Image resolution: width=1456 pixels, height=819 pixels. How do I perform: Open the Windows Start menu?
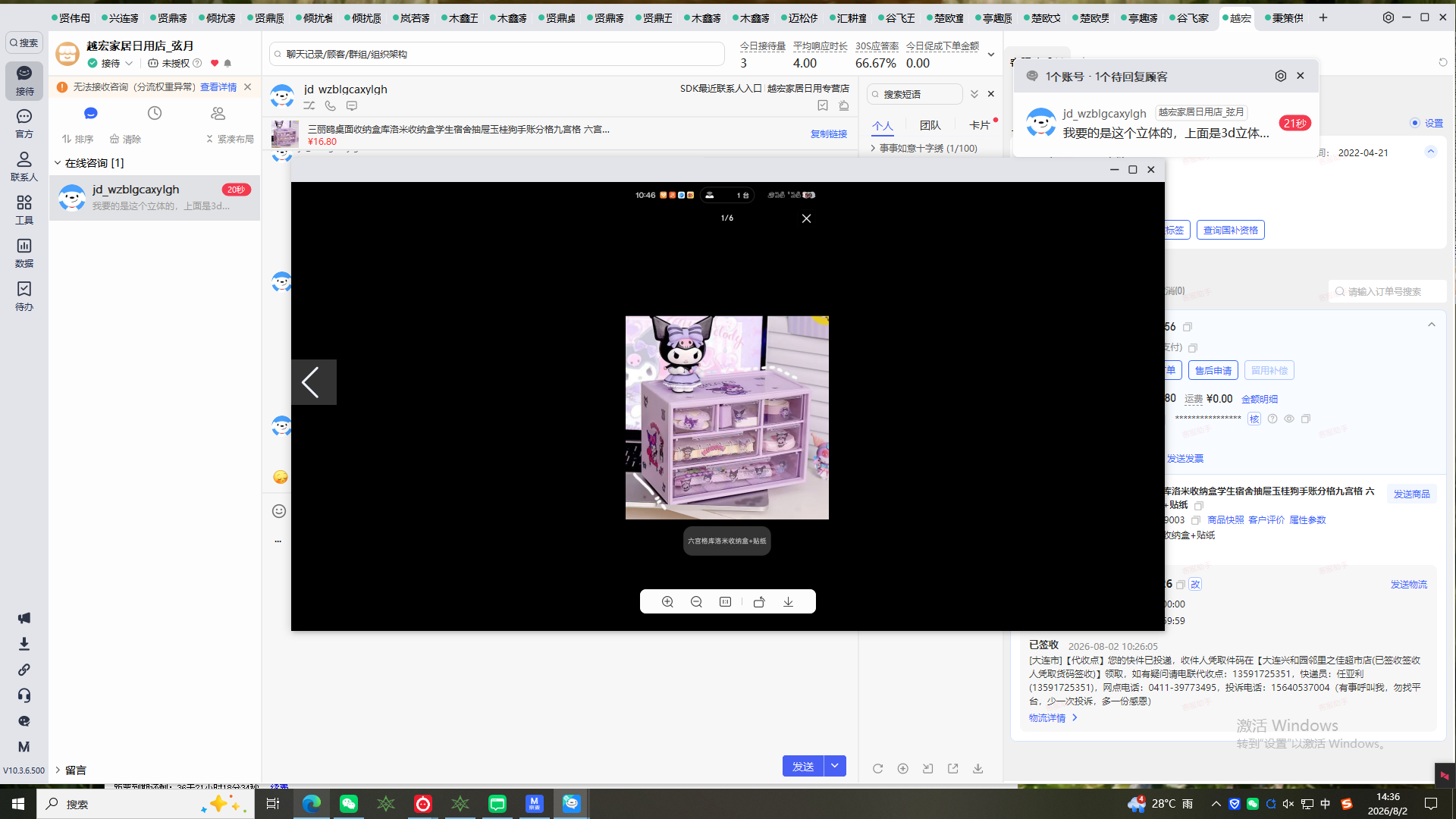coord(18,804)
